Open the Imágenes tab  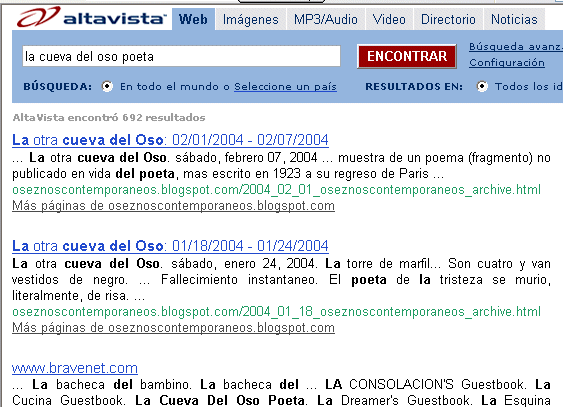tap(251, 19)
